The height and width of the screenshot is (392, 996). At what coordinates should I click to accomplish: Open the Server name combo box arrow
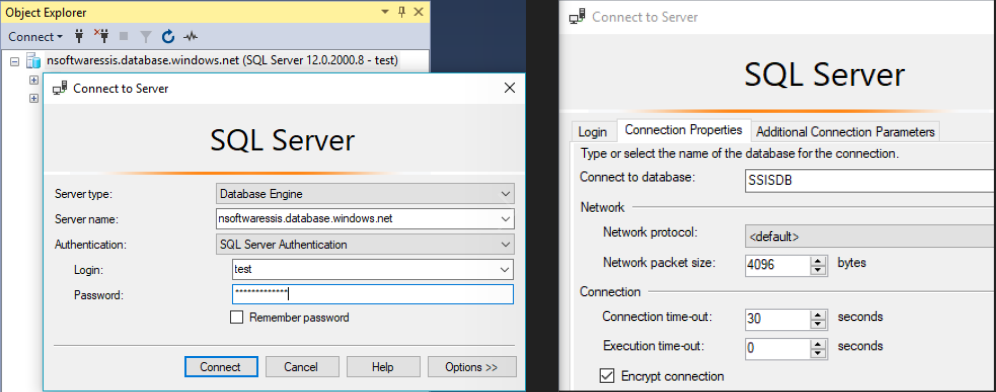(506, 219)
